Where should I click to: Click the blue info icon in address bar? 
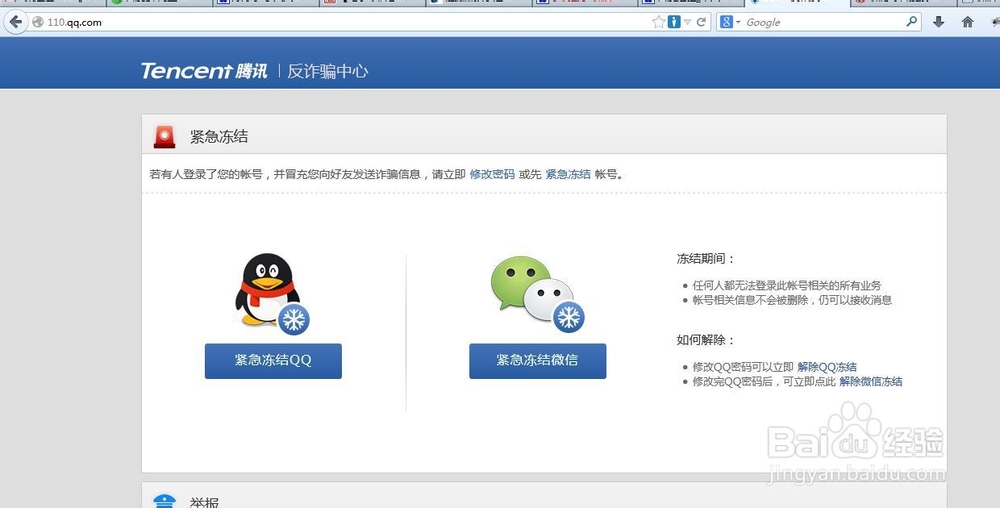pos(674,22)
